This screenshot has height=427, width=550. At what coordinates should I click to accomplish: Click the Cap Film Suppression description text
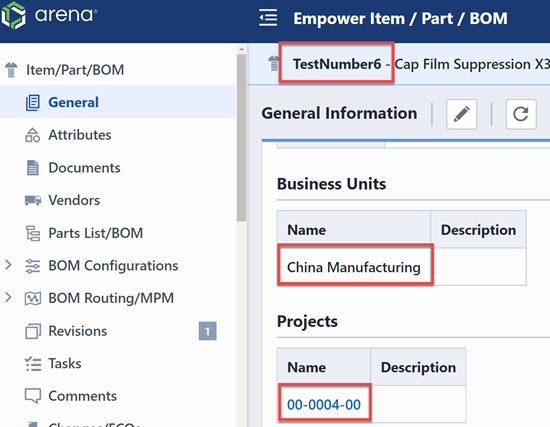pyautogui.click(x=472, y=64)
